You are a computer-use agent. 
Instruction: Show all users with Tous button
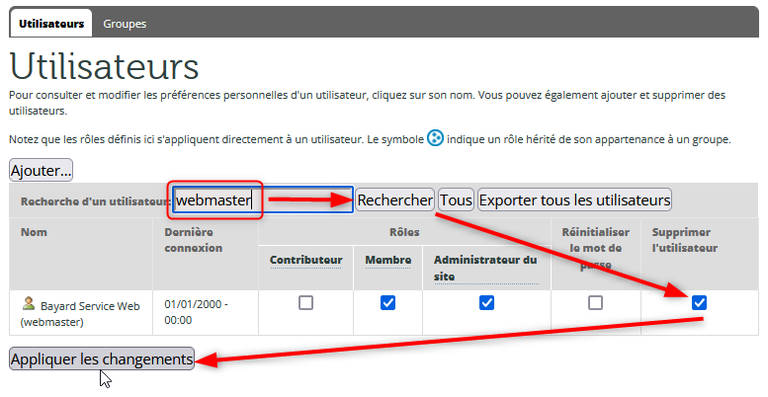click(x=456, y=200)
